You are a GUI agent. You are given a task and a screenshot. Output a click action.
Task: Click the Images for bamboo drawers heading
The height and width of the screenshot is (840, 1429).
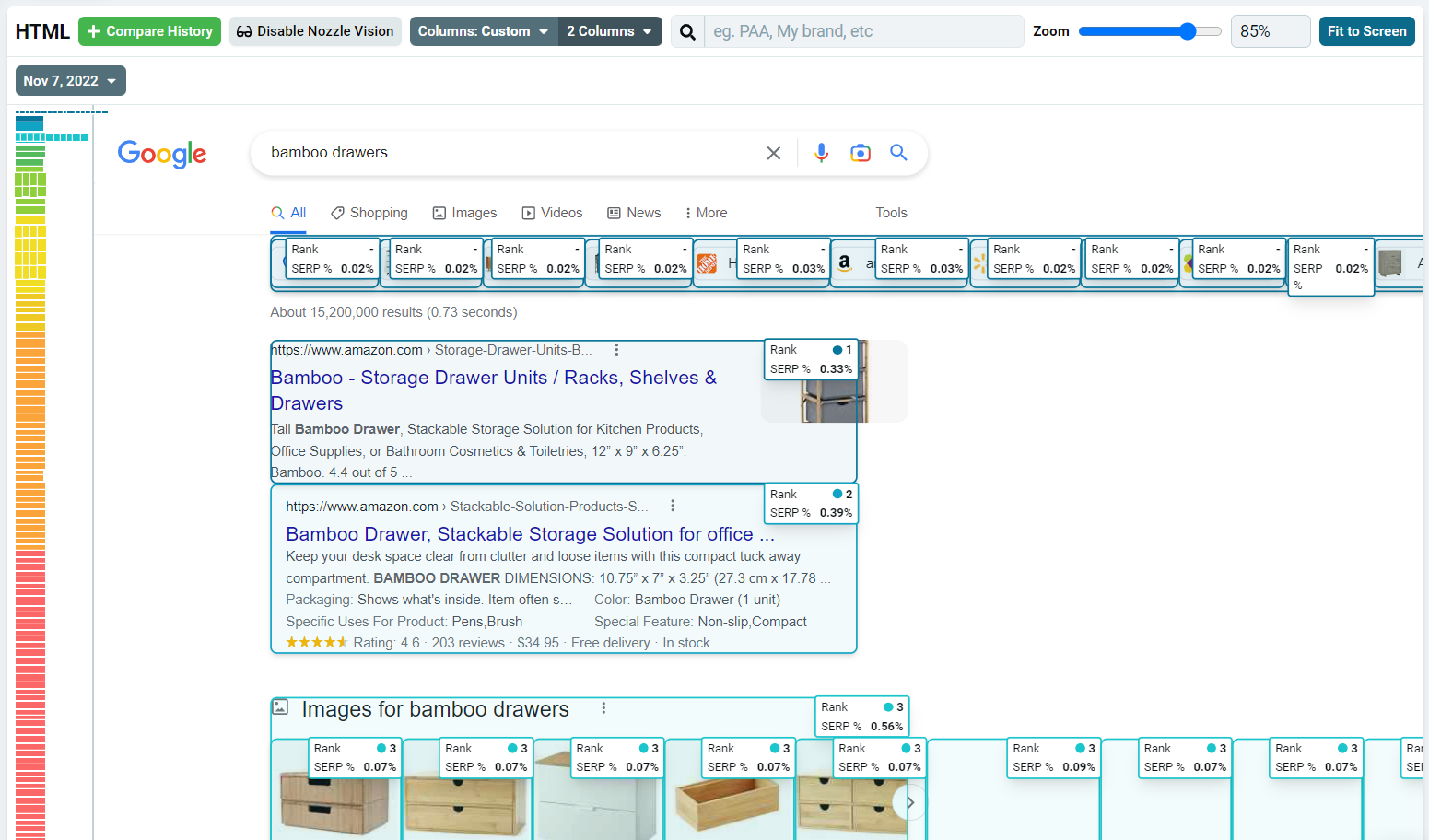pos(436,709)
